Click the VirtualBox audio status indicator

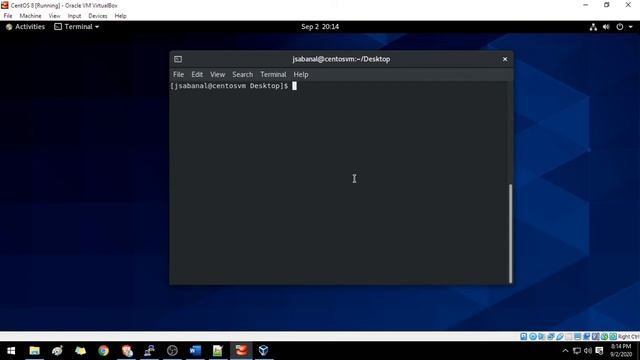tap(542, 337)
